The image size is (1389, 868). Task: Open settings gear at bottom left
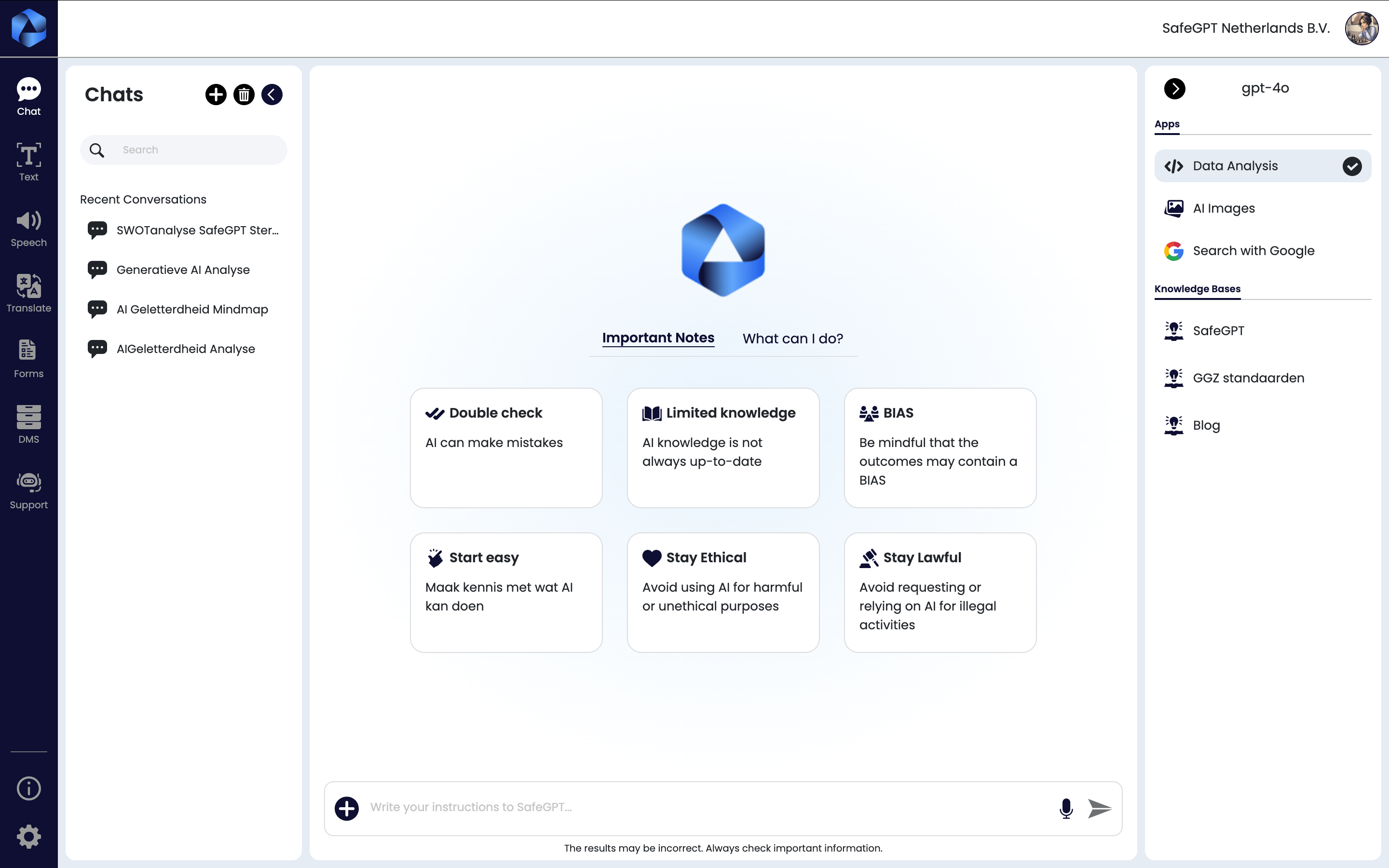click(x=29, y=837)
